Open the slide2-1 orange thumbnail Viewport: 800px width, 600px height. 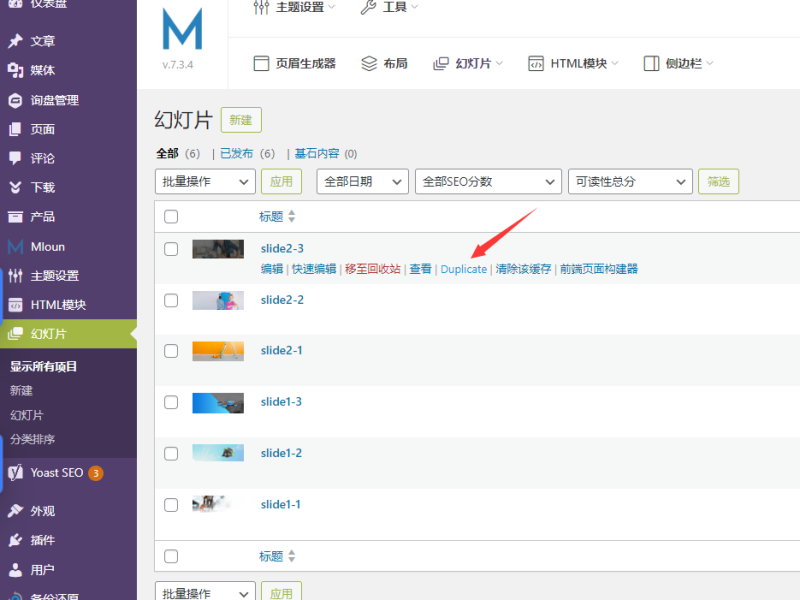(218, 351)
